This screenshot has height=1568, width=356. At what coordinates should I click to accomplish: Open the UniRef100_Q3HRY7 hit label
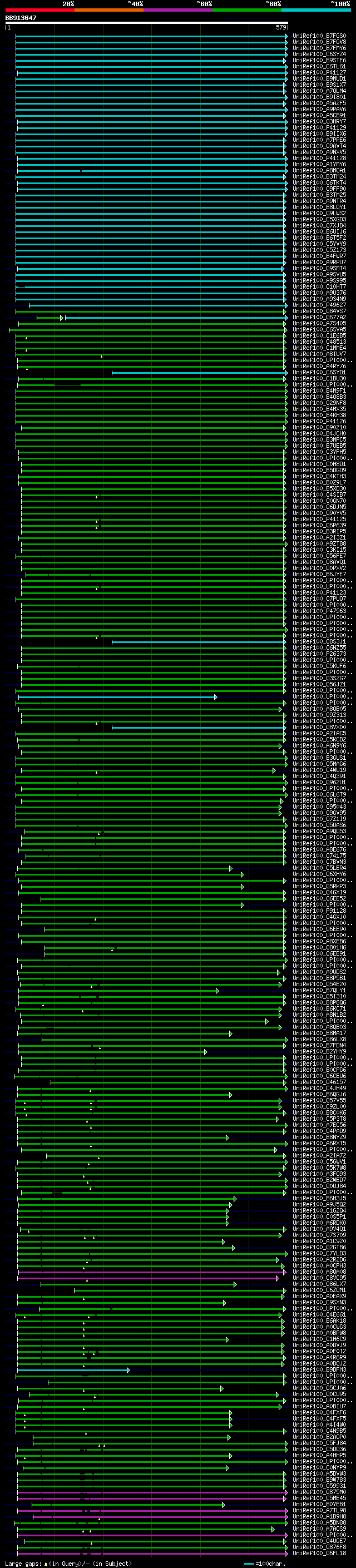[319, 122]
